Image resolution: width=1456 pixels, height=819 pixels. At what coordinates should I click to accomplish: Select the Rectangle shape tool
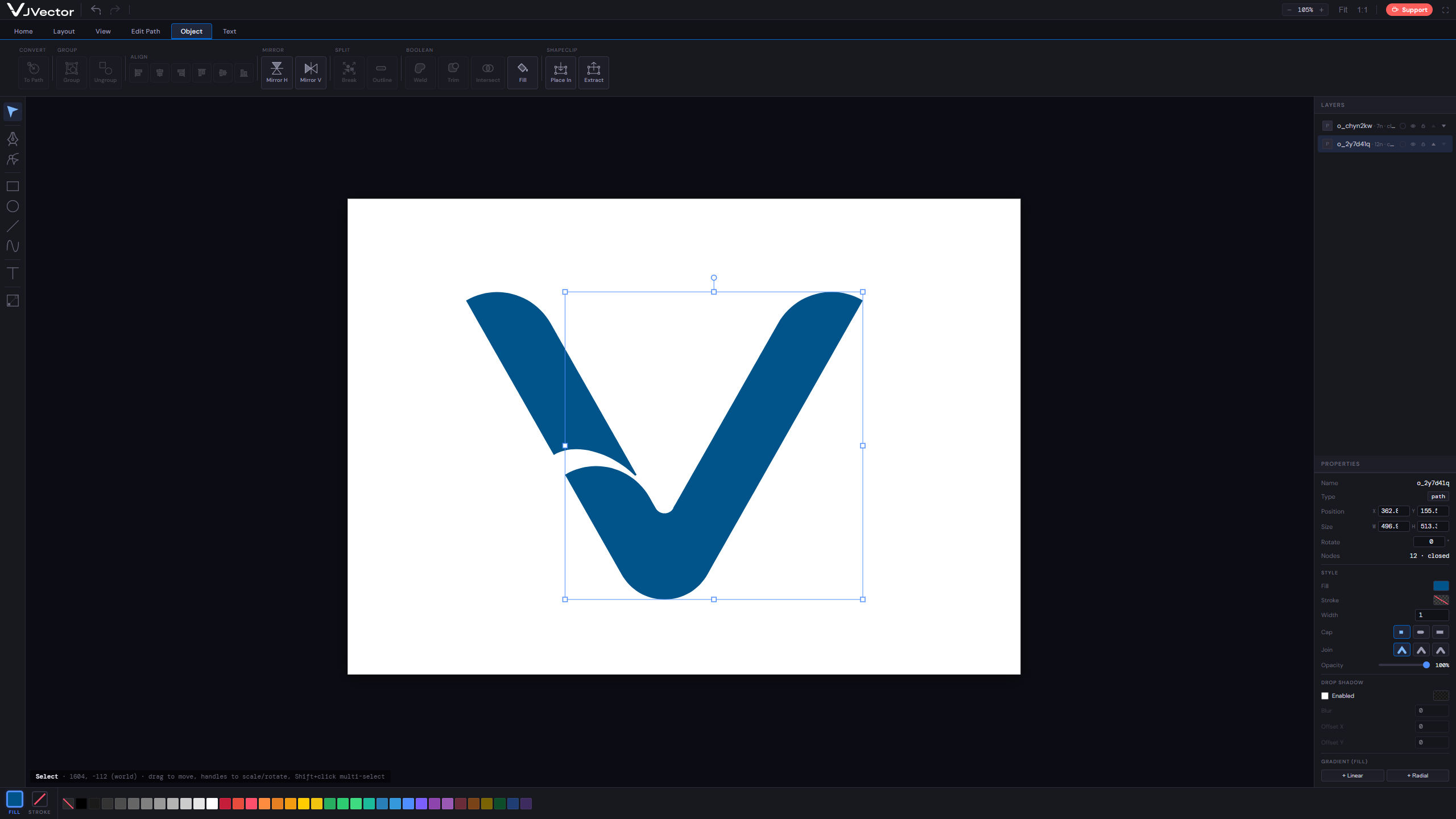pos(13,187)
